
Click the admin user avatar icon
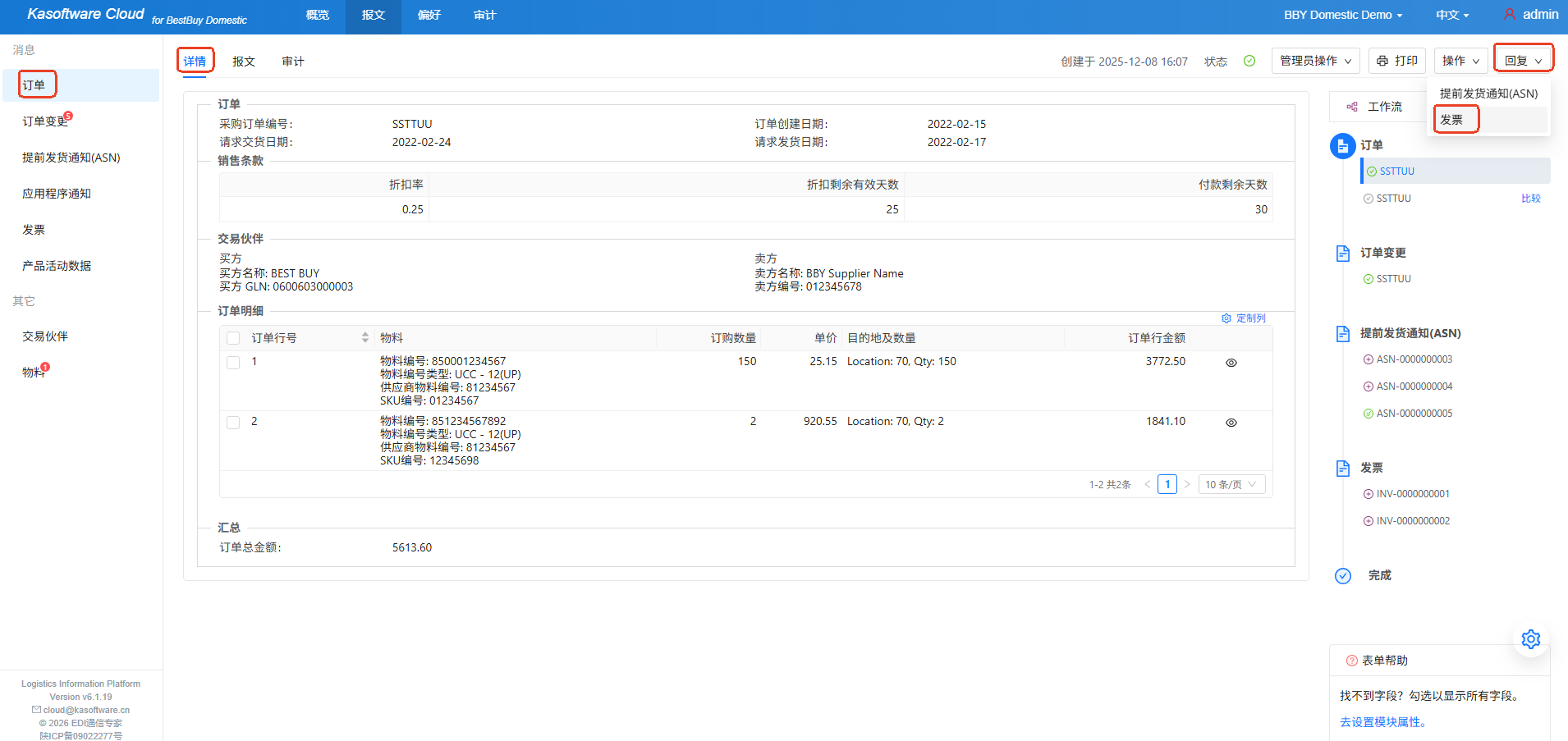point(1509,15)
